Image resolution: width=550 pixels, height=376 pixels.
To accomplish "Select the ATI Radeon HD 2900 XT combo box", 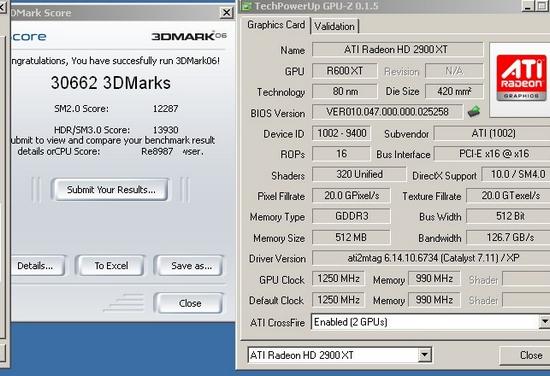I will click(x=340, y=355).
